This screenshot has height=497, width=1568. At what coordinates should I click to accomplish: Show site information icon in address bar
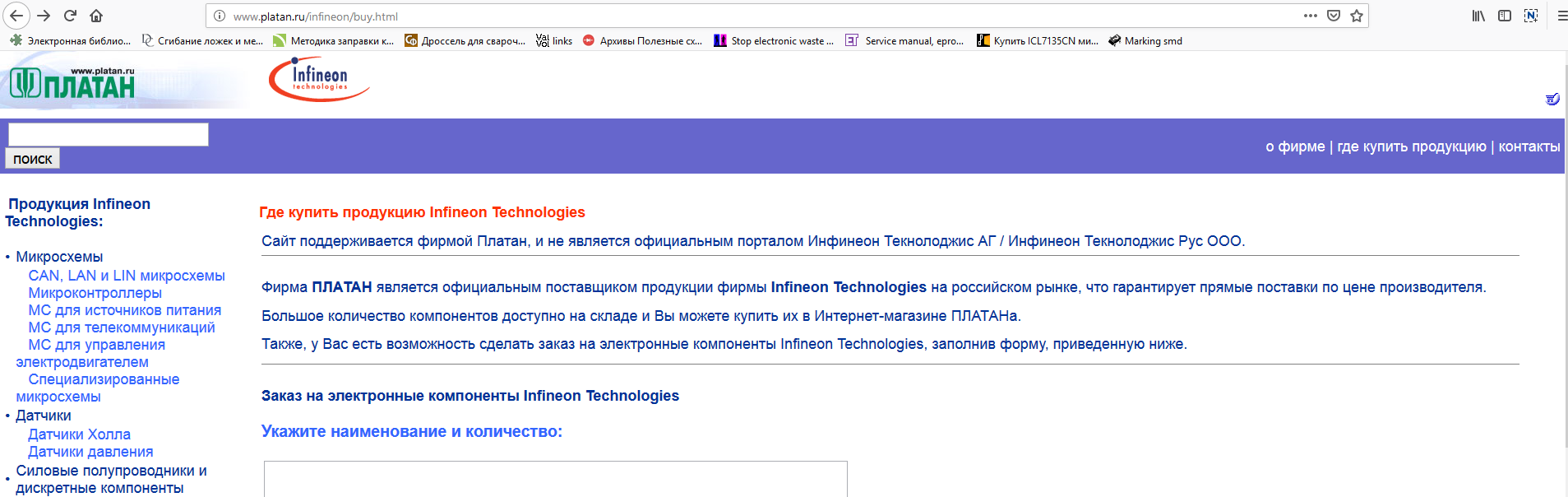pos(220,16)
